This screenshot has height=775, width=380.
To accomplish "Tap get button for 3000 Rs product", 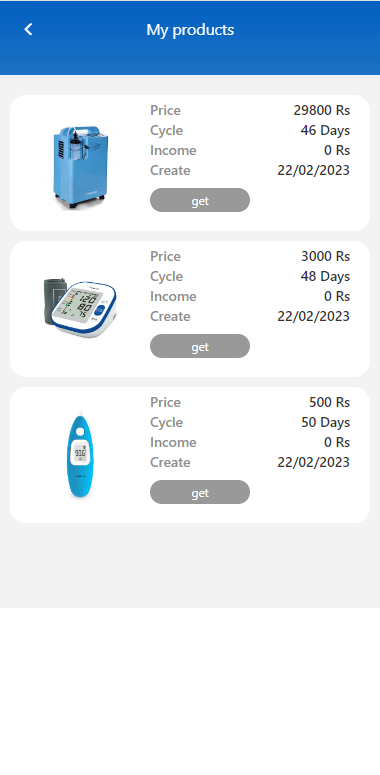I will pyautogui.click(x=200, y=346).
